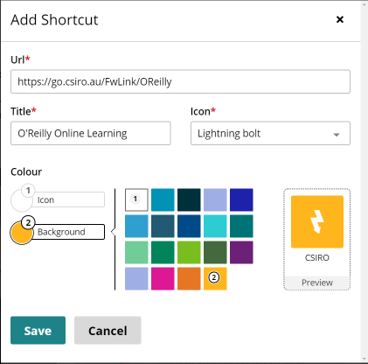Image resolution: width=368 pixels, height=364 pixels.
Task: Choose the magenta pink swatch in the bottom row
Action: 163,279
